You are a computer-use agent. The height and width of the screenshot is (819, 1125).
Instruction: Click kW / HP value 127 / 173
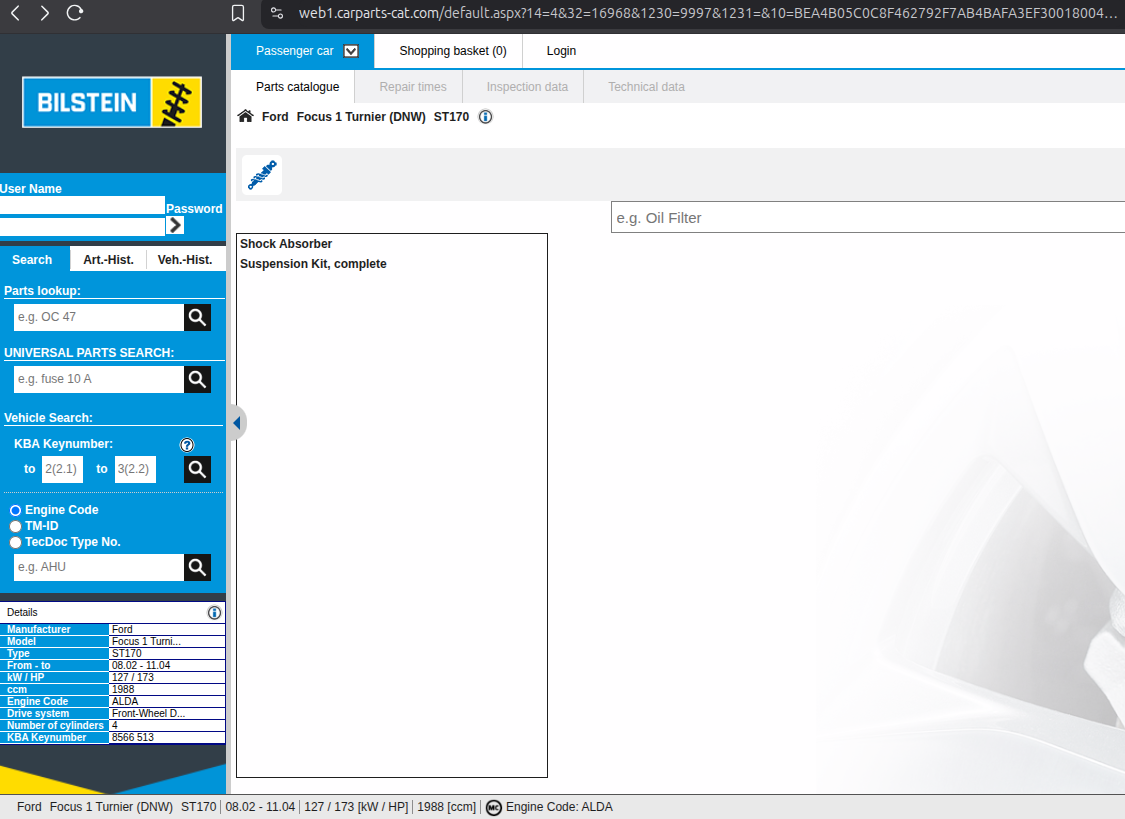point(133,678)
